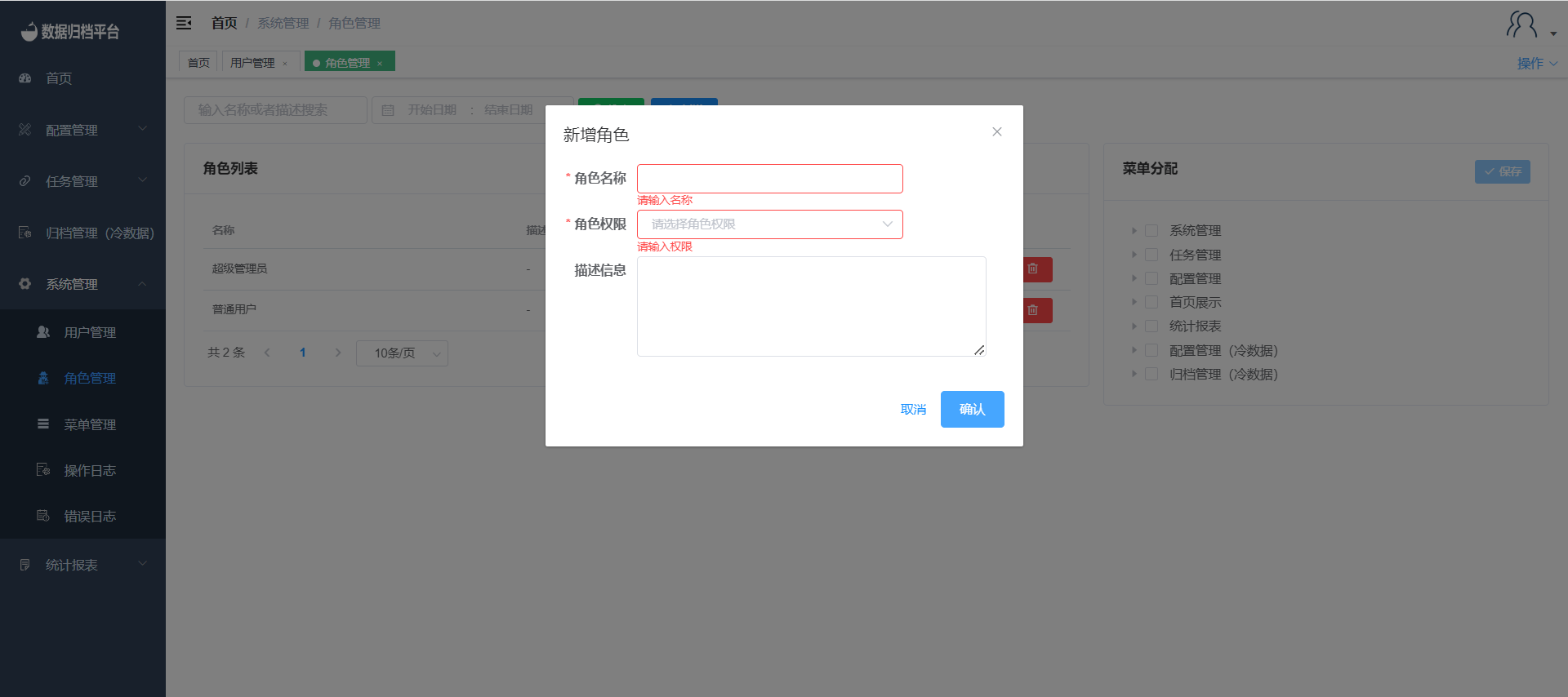The width and height of the screenshot is (1568, 697).
Task: Open the user avatar menu
Action: pos(1522,24)
